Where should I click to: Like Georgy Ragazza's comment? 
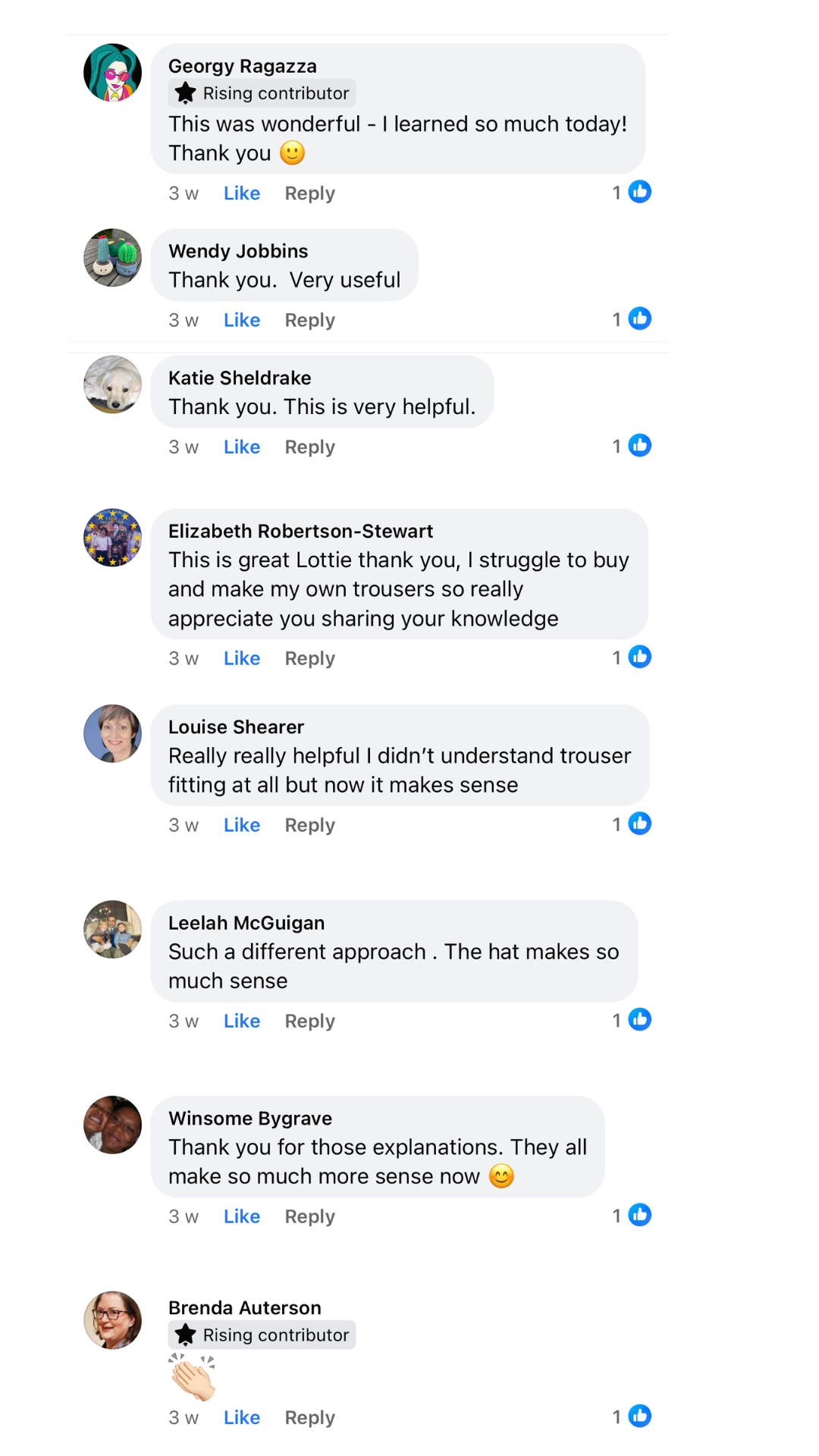click(241, 193)
